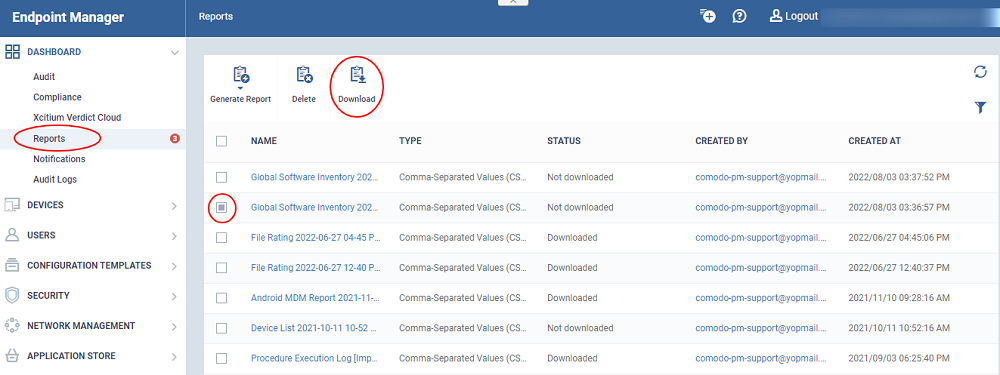1000x375 pixels.
Task: Collapse the Dashboard section chevron
Action: tap(175, 52)
